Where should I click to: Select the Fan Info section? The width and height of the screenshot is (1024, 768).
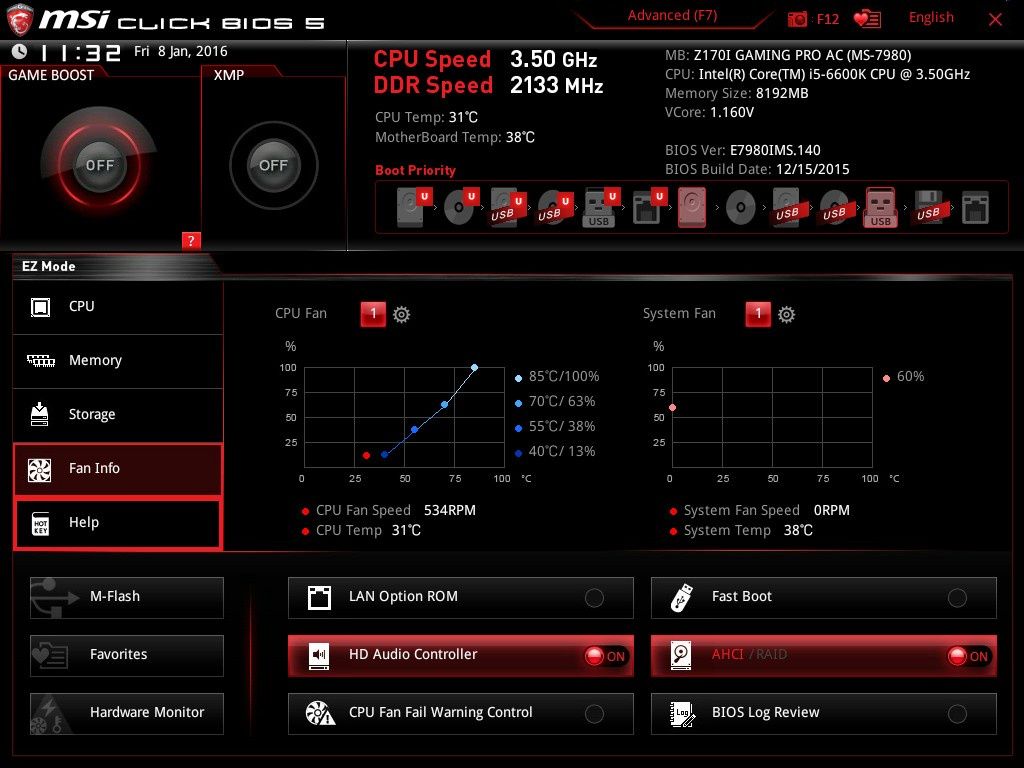(x=118, y=468)
